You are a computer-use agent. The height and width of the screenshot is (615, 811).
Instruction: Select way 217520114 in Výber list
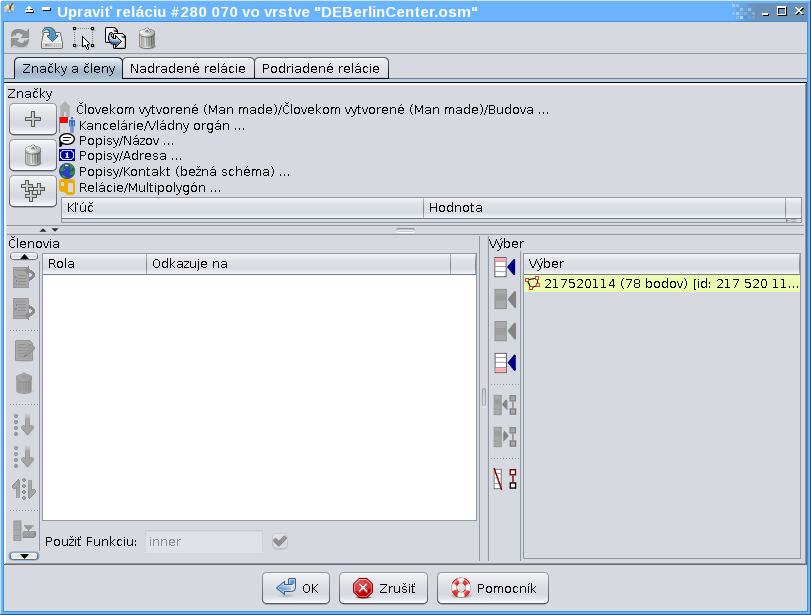[660, 284]
